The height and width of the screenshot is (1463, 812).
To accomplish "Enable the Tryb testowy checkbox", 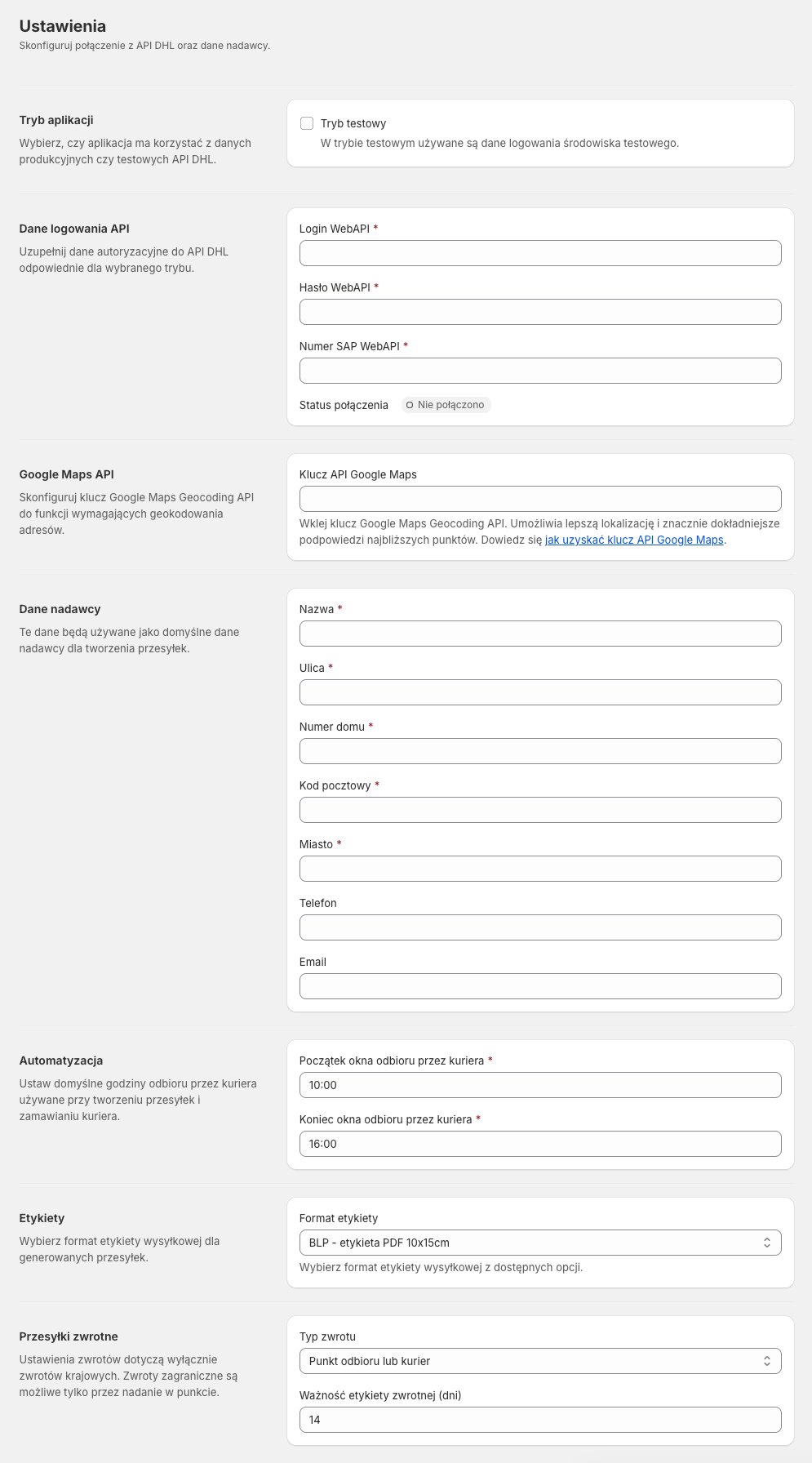I will tap(307, 123).
